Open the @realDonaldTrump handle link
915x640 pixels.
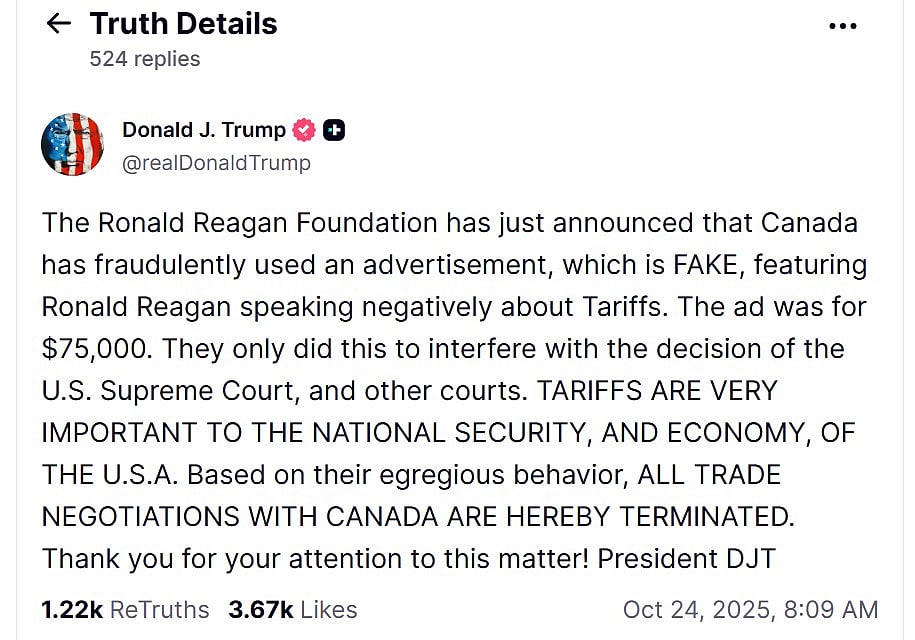tap(216, 162)
